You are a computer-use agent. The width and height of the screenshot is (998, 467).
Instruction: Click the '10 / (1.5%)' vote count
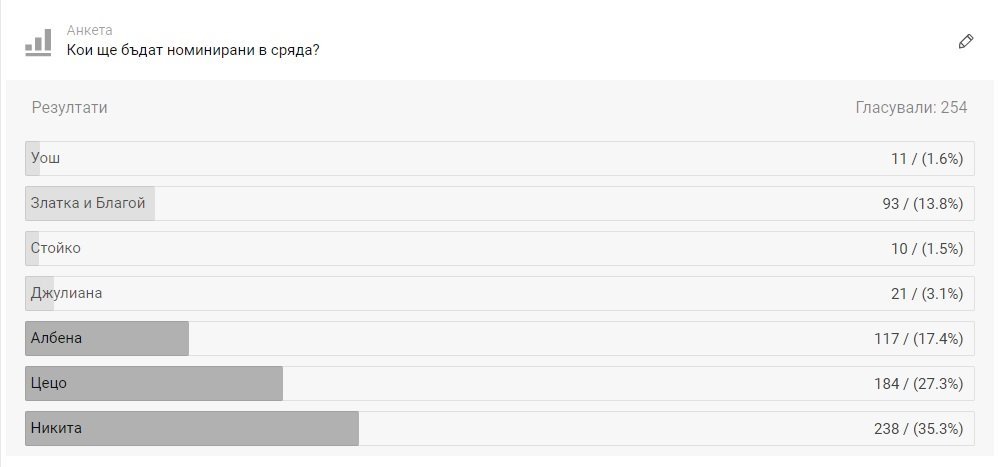tap(926, 249)
